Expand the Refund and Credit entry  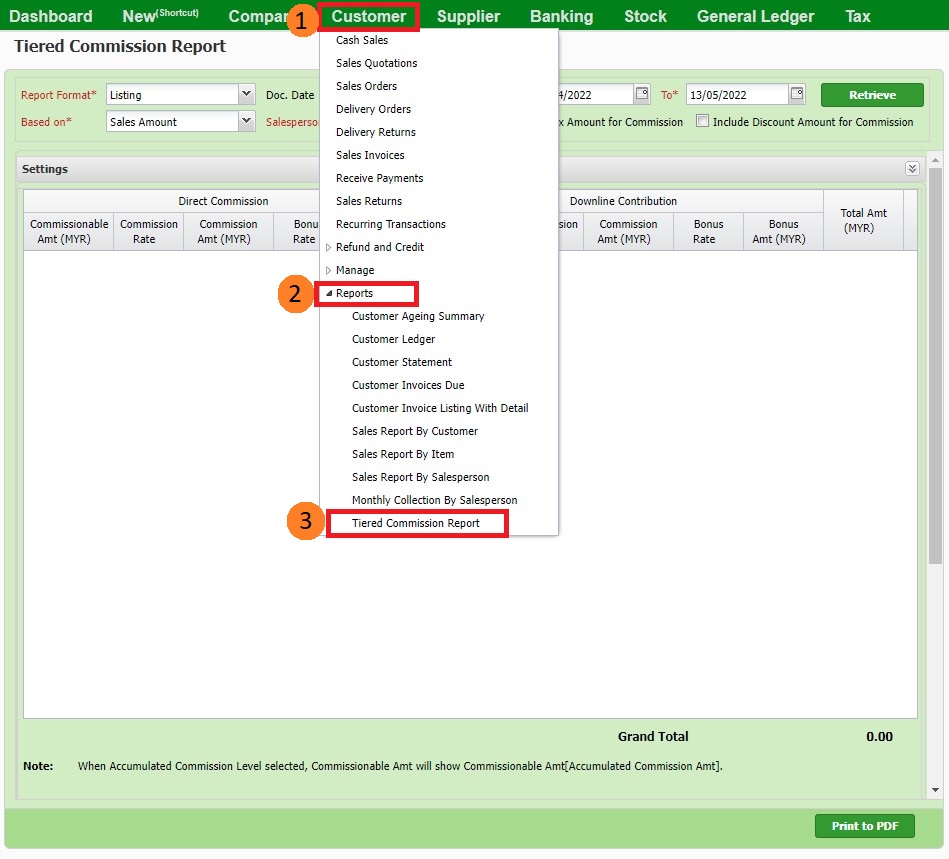pos(329,247)
